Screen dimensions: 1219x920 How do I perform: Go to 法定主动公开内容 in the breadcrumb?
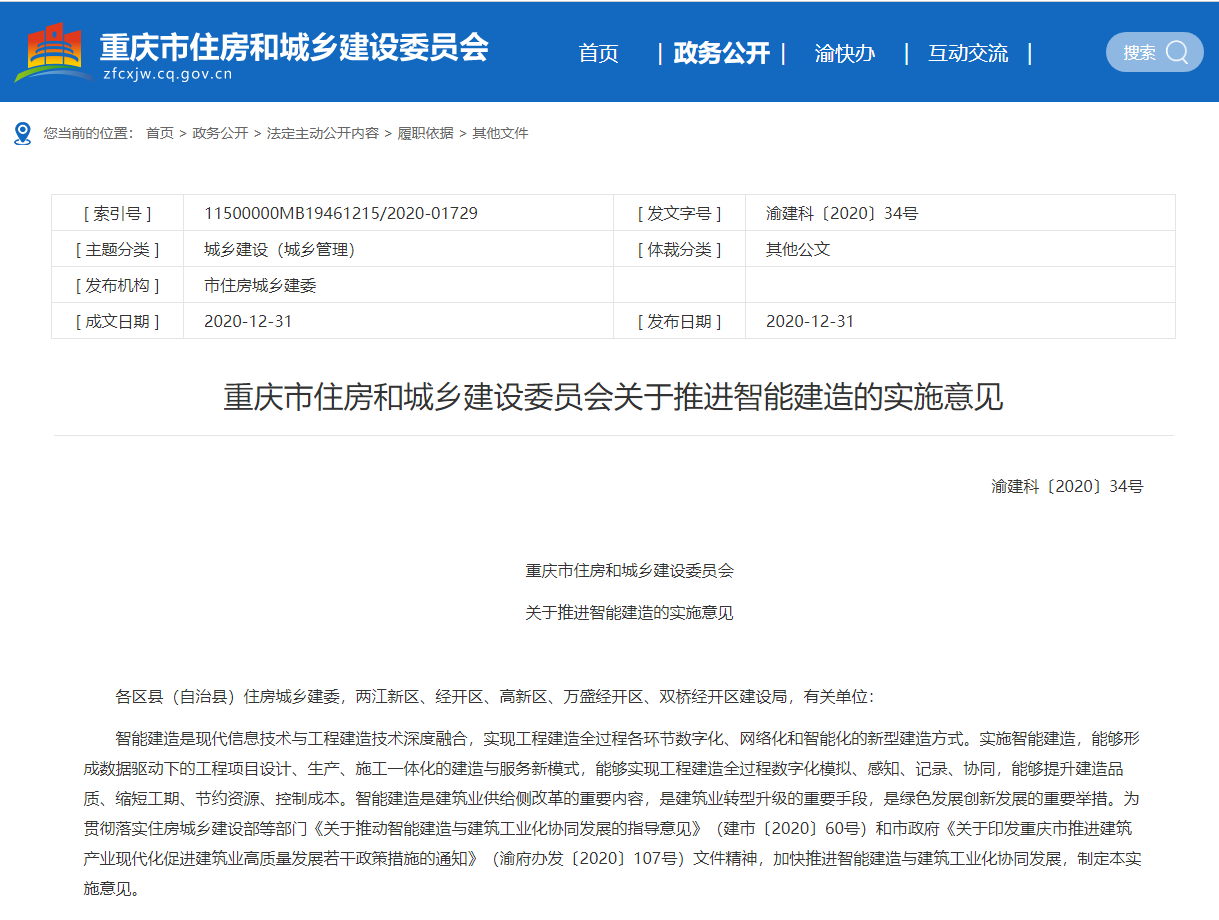(323, 133)
